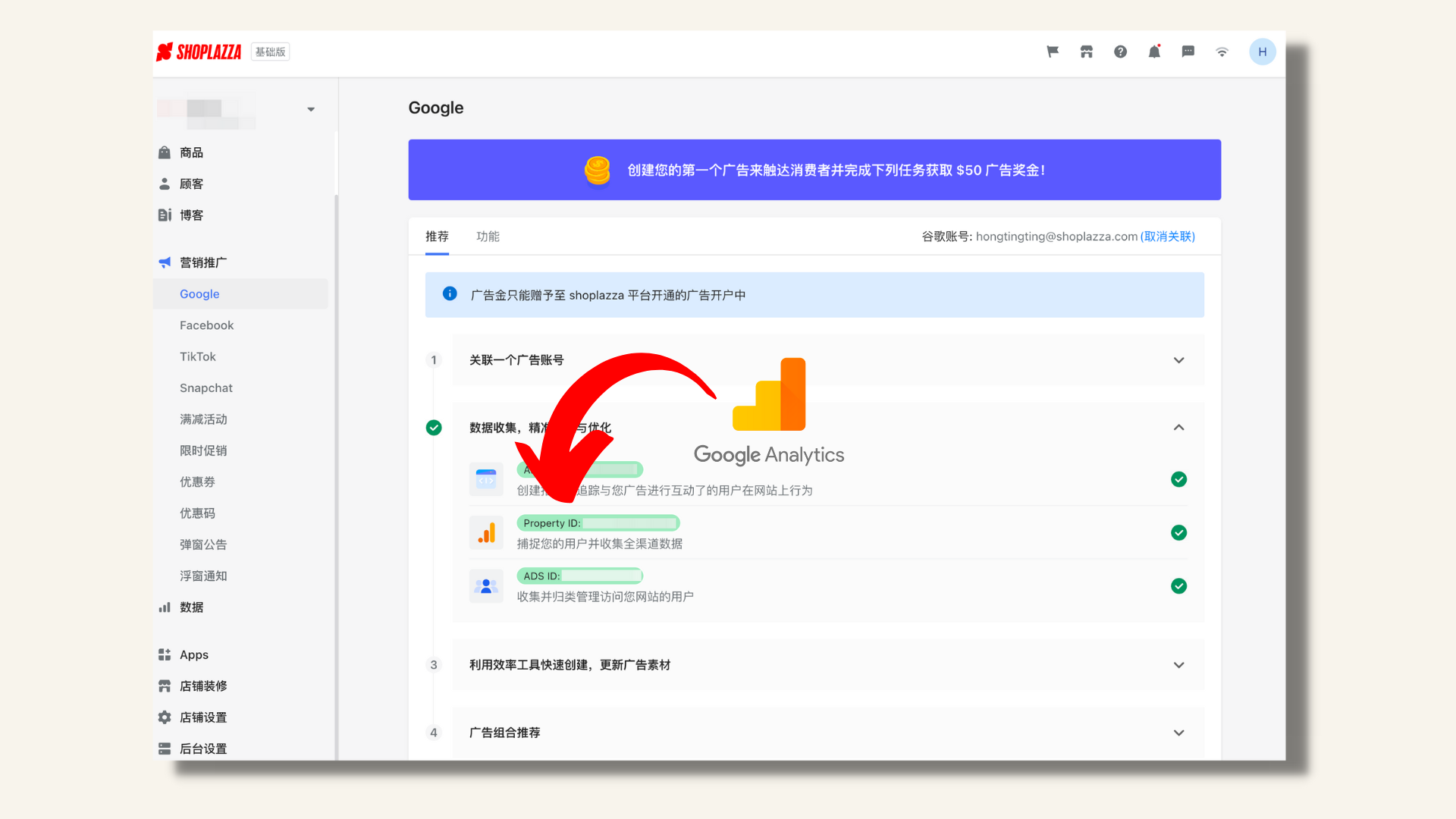Click the code window tracking icon
1456x819 pixels.
point(486,479)
